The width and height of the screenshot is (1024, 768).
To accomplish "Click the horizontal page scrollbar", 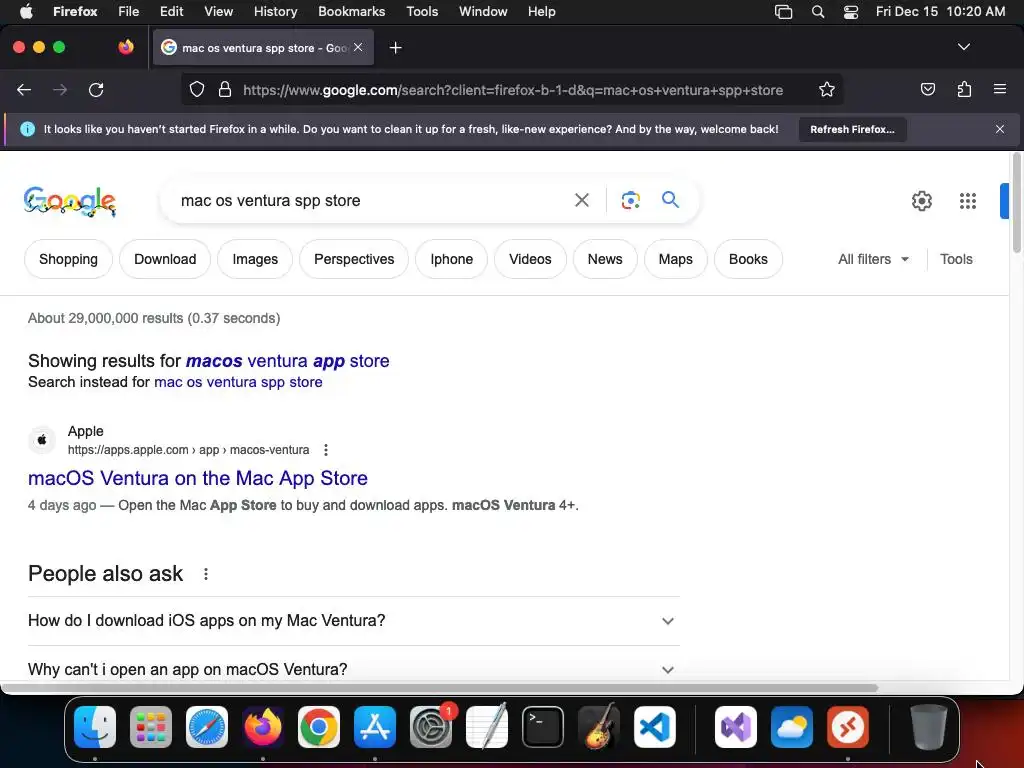I will point(439,688).
